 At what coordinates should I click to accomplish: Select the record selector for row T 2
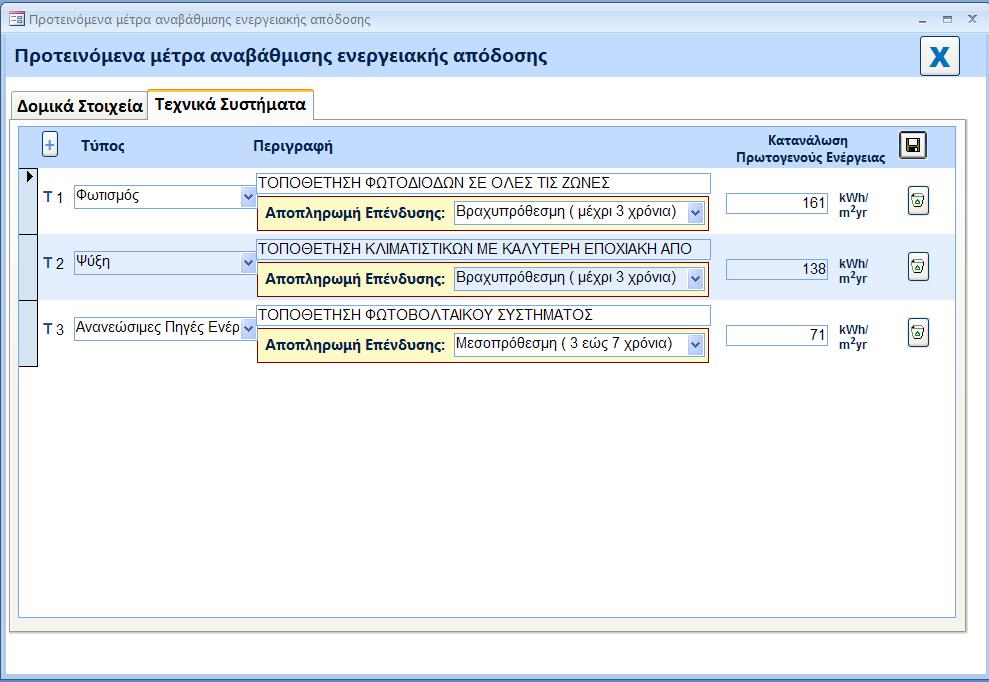tap(28, 268)
